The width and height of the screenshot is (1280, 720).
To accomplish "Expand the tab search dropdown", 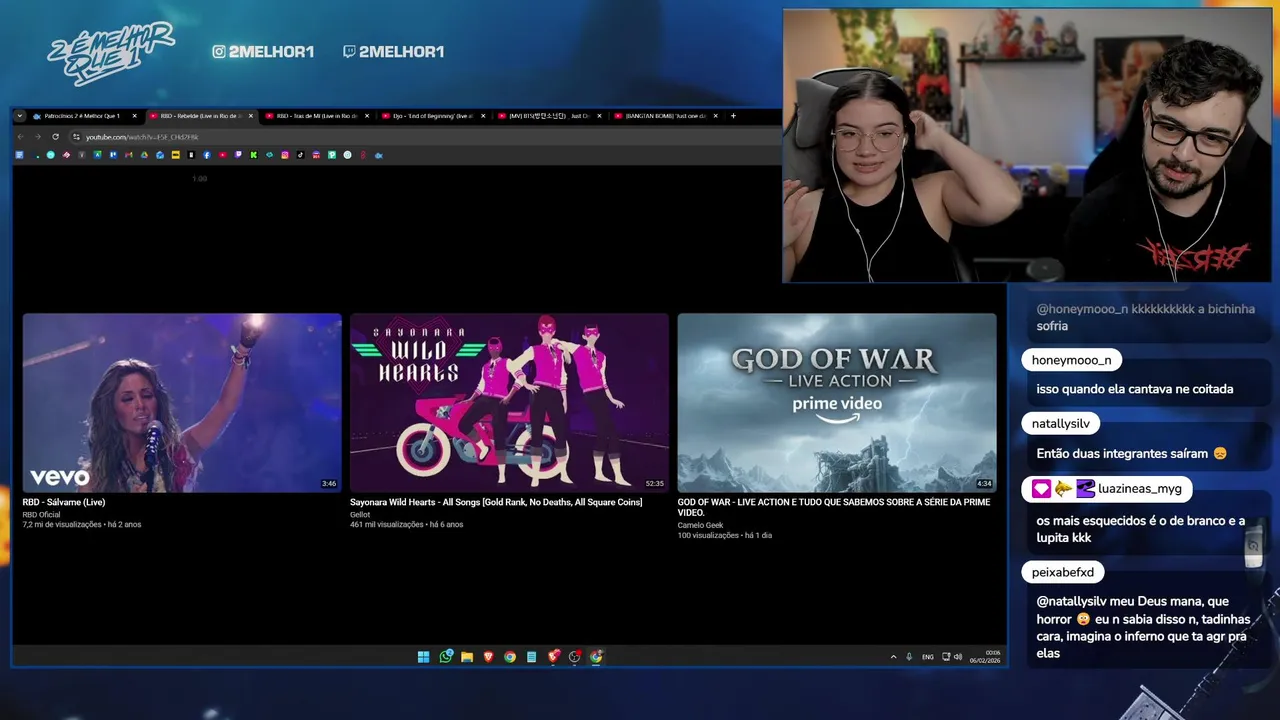I will [19, 116].
